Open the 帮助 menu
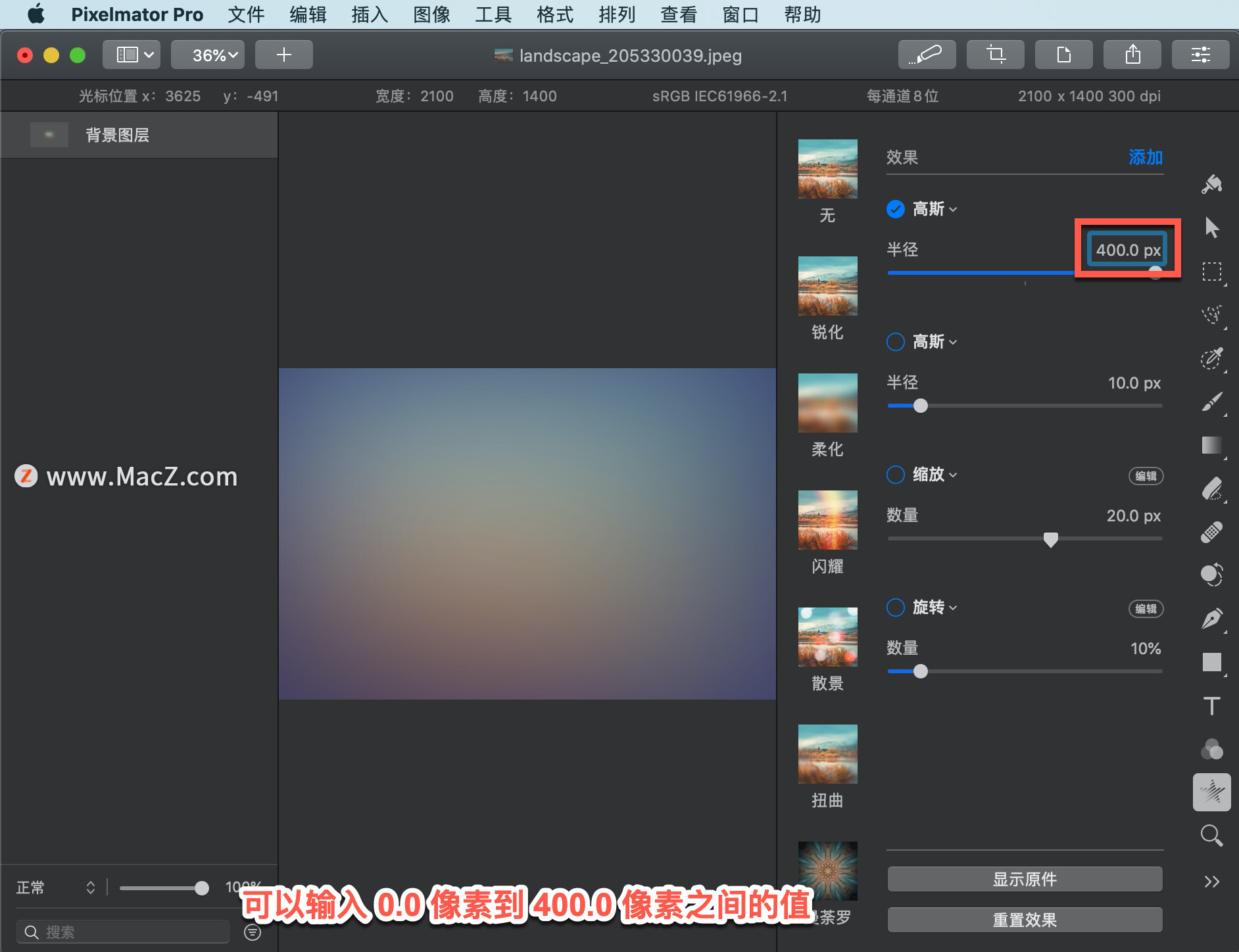This screenshot has height=952, width=1239. [x=802, y=14]
